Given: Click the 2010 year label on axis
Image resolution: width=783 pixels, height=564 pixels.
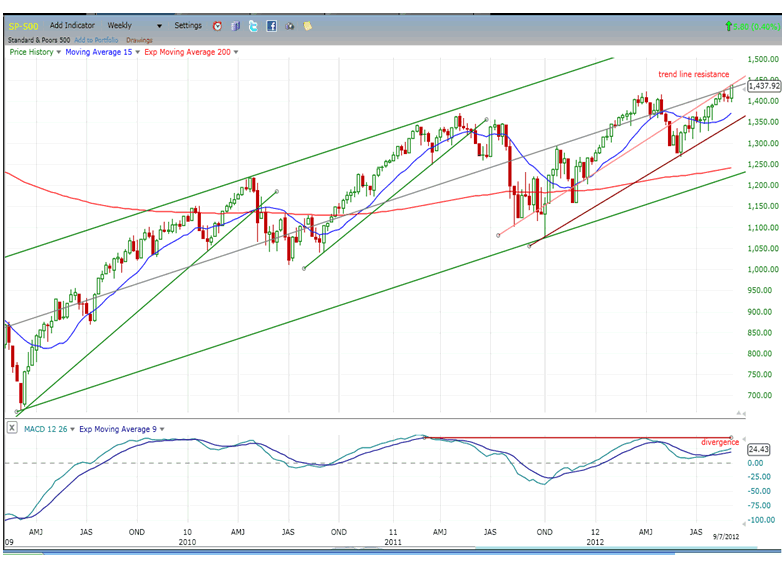Looking at the screenshot, I should [x=187, y=542].
